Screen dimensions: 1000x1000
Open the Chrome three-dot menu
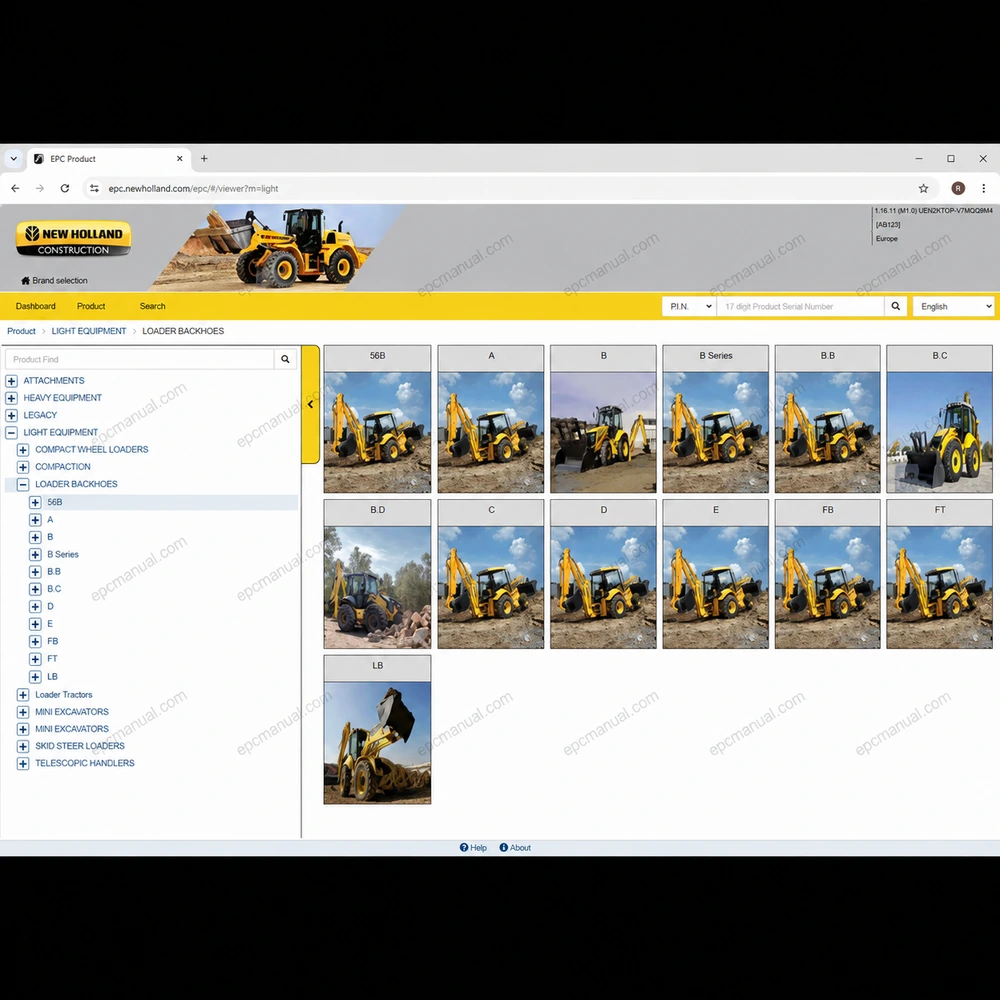983,188
